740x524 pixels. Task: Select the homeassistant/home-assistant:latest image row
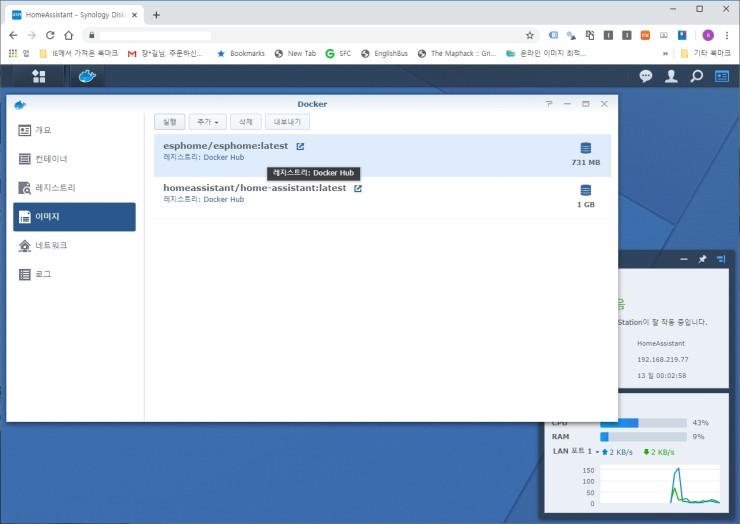(x=382, y=197)
